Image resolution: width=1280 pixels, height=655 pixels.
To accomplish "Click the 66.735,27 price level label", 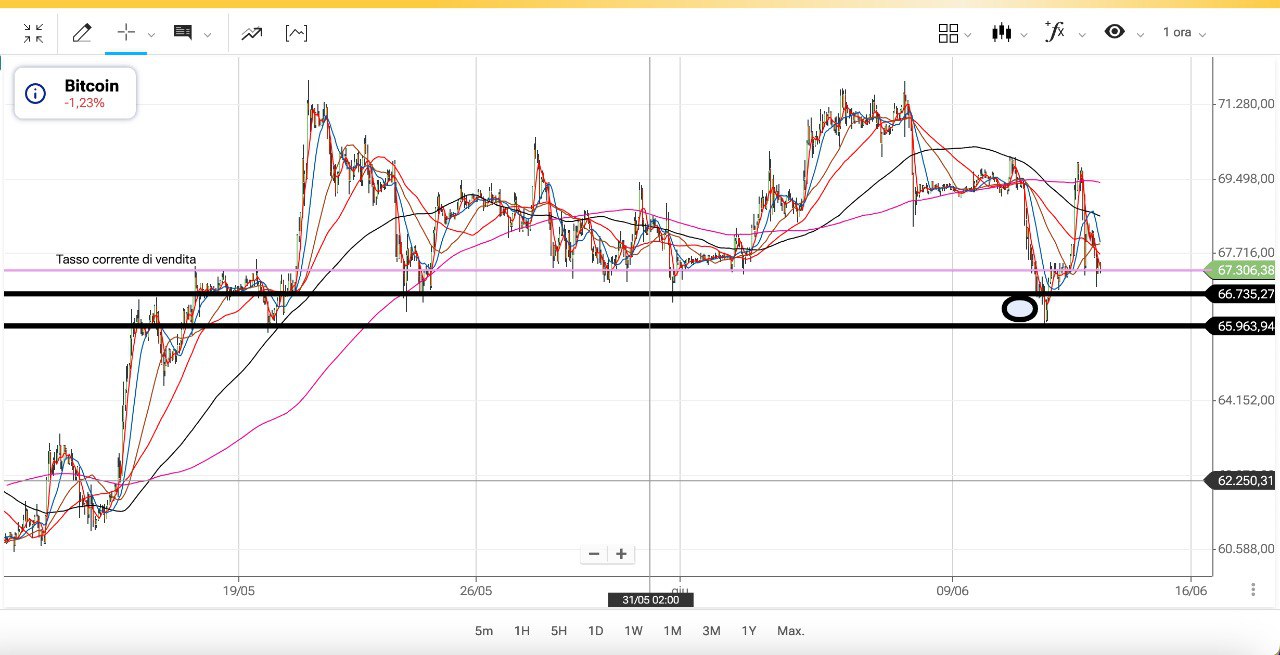I will coord(1244,294).
